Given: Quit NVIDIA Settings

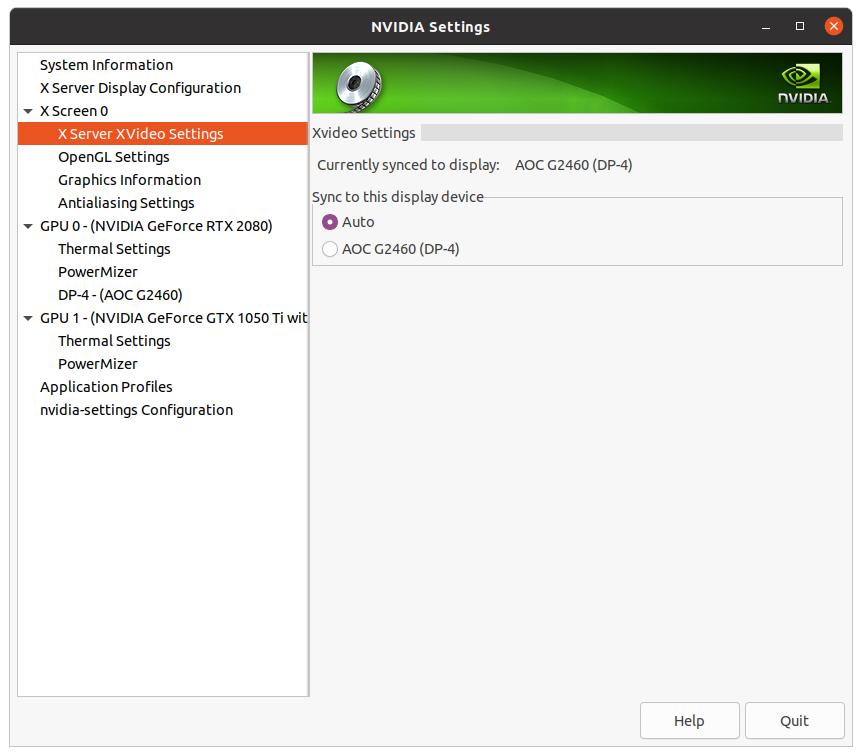Looking at the screenshot, I should coord(794,720).
